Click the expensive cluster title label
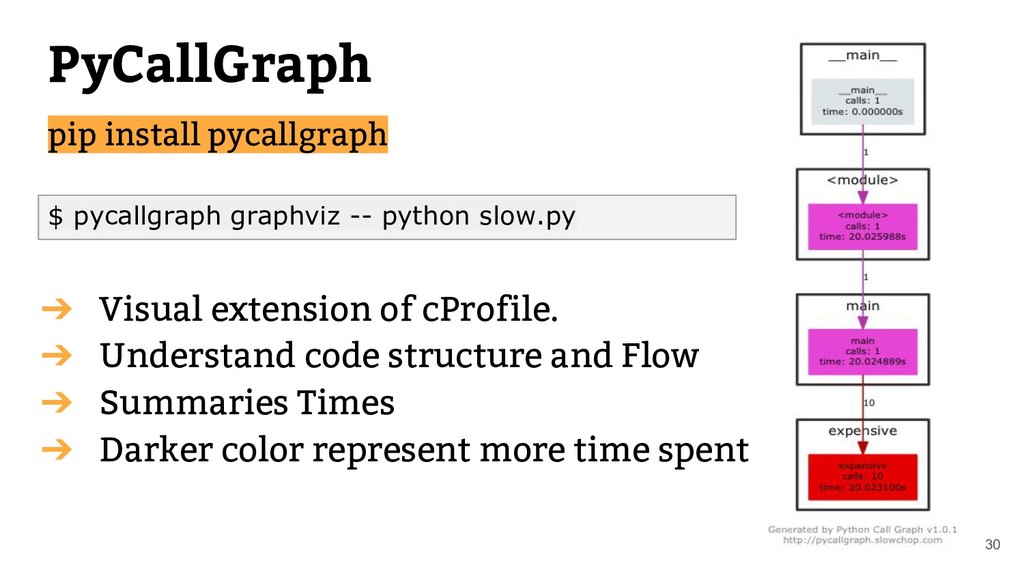Screen dimensions: 1024x576 coord(862,430)
